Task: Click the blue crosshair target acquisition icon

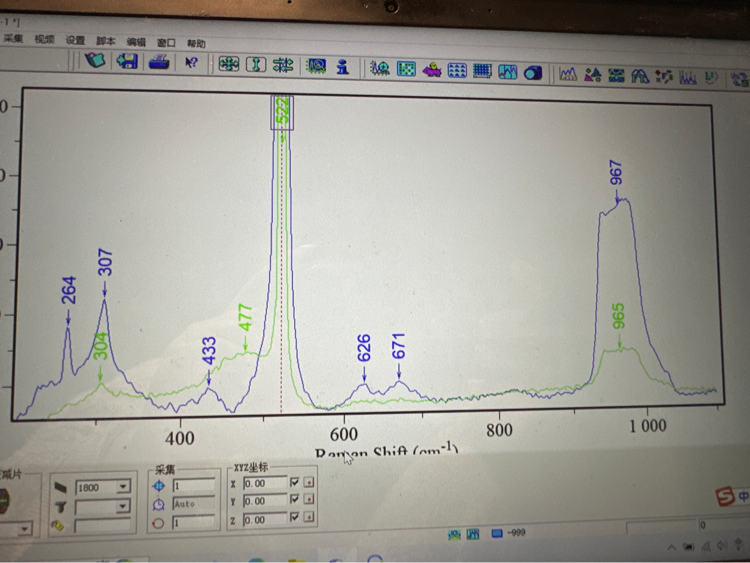Action: click(159, 486)
